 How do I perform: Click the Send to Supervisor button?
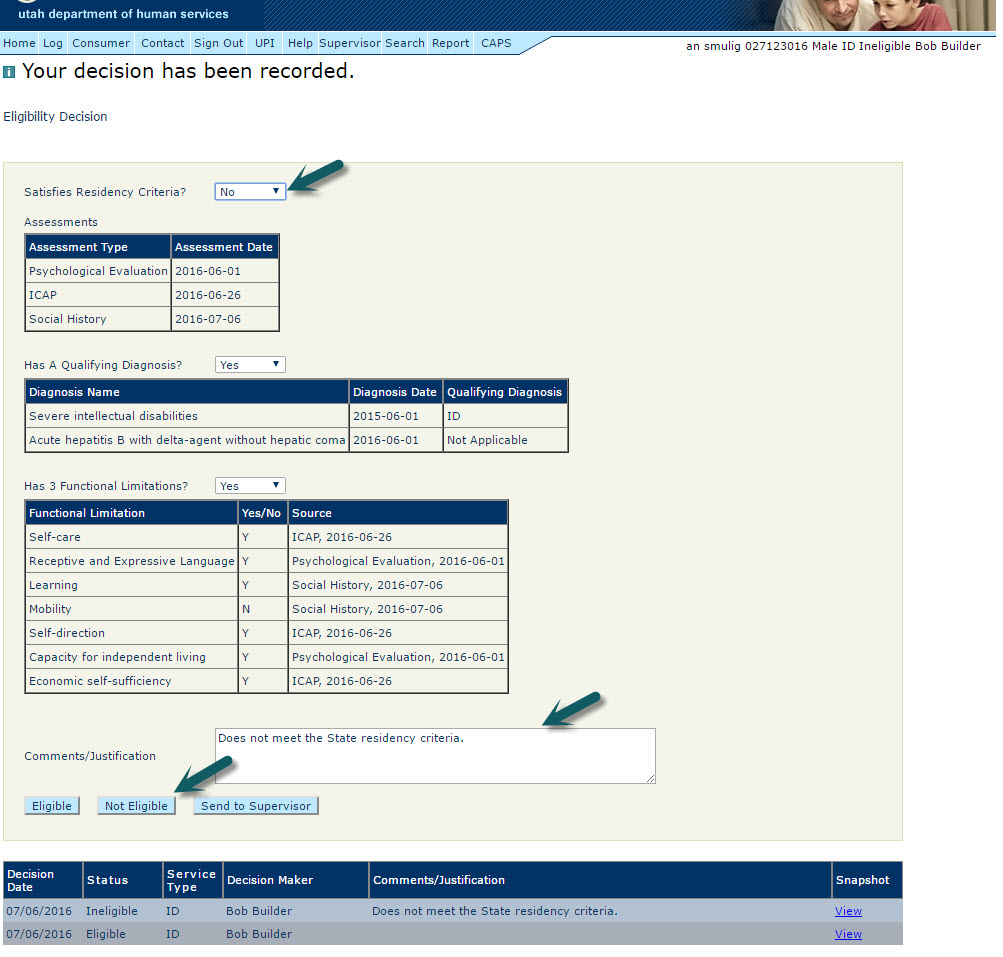256,806
